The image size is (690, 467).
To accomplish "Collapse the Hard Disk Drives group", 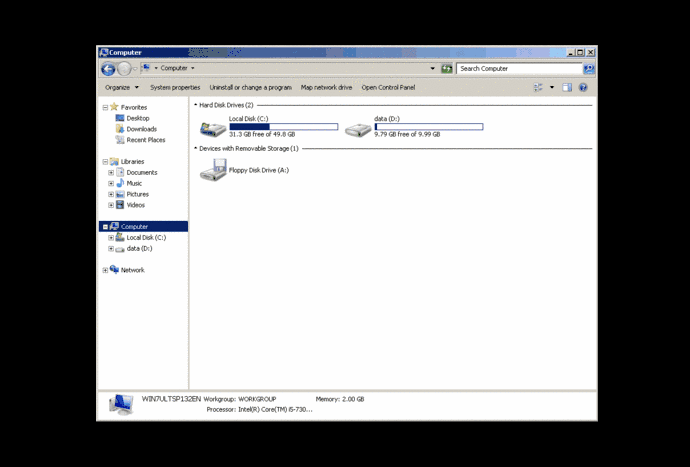I will (195, 105).
